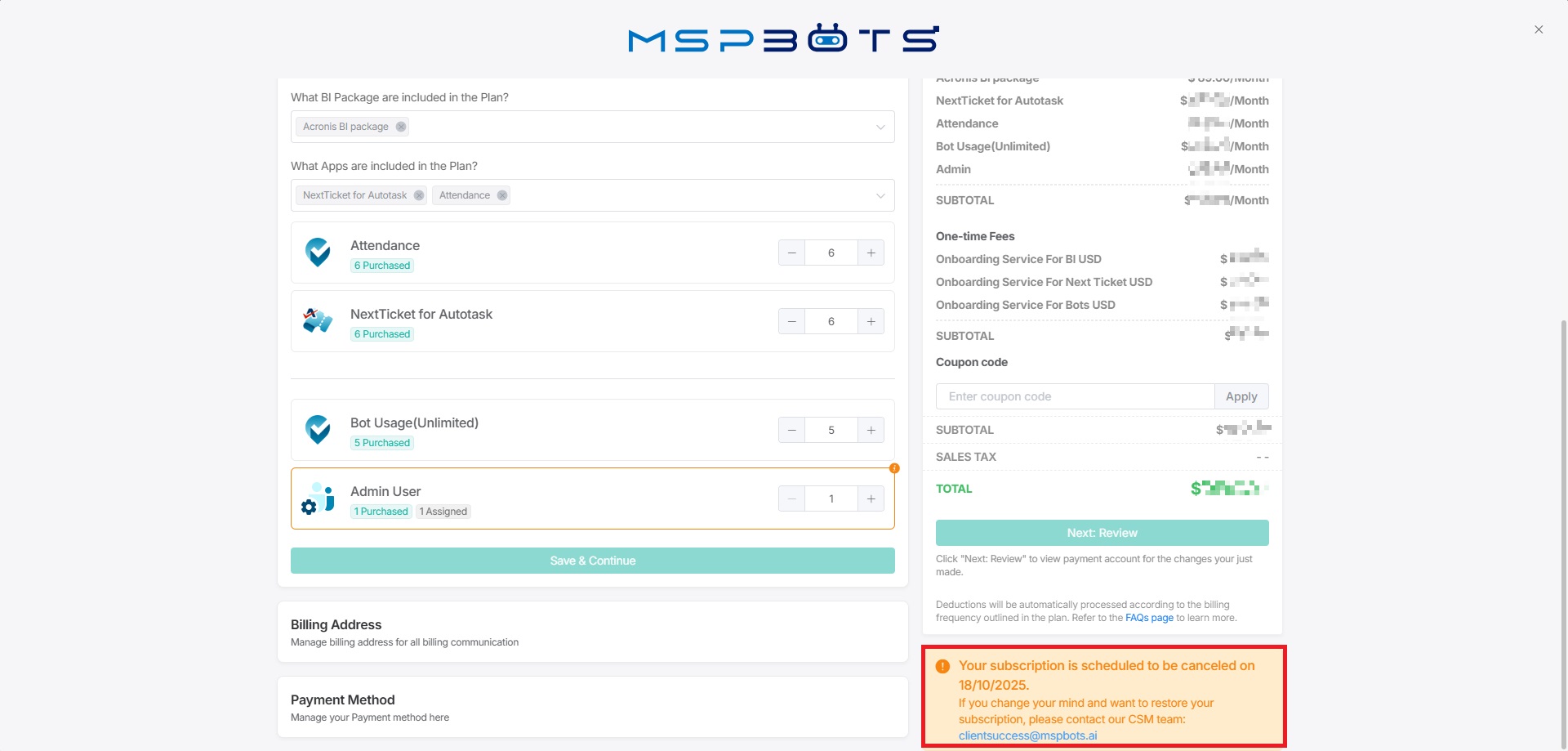Click the Bot Usage(Unlimited) icon
This screenshot has width=1568, height=751.
point(318,430)
